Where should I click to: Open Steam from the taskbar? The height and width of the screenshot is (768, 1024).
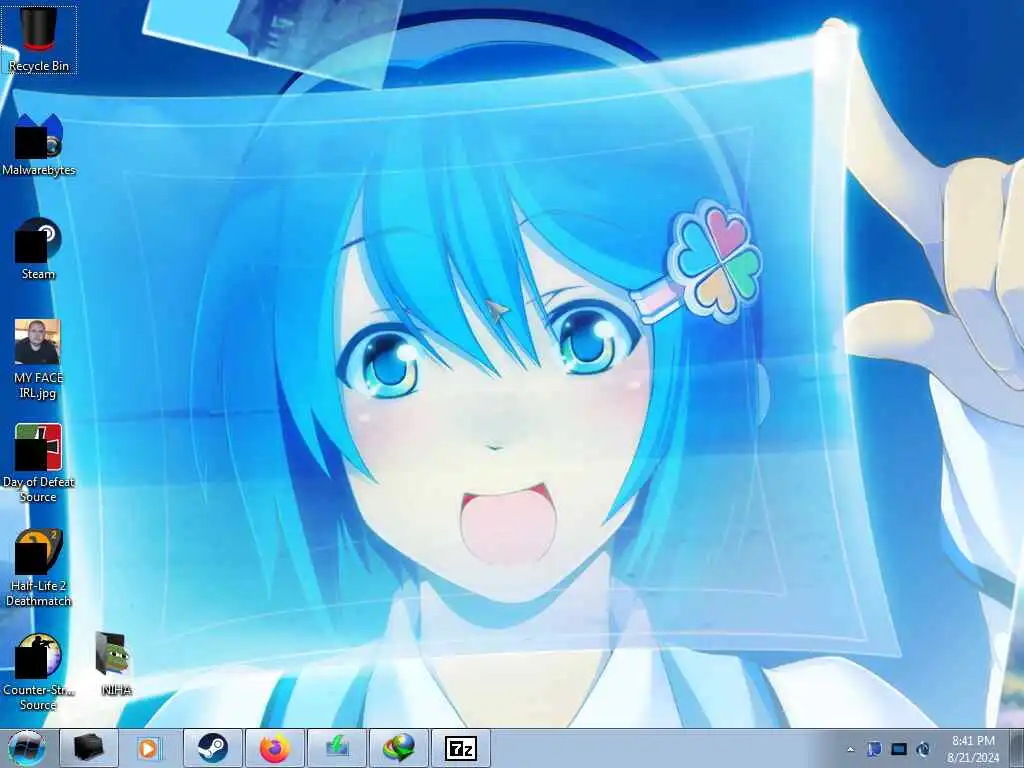coord(213,748)
